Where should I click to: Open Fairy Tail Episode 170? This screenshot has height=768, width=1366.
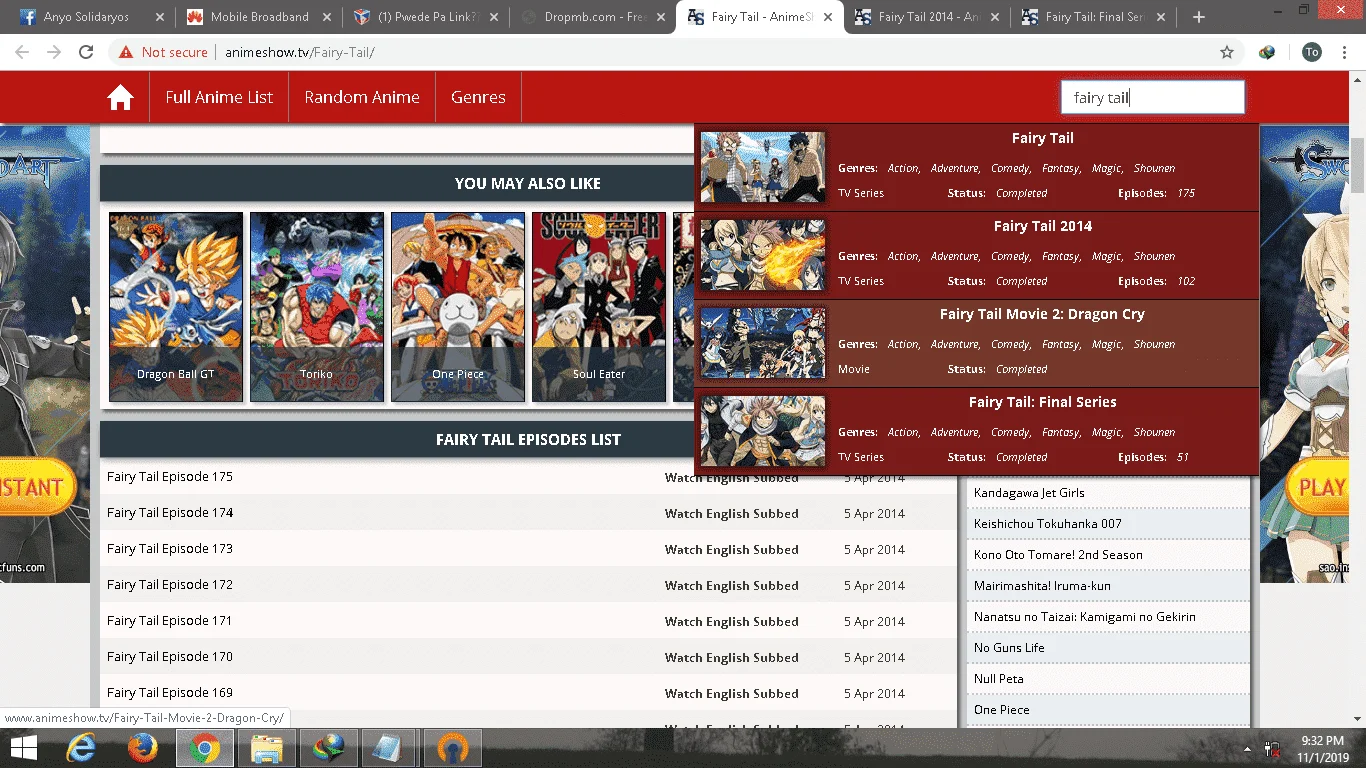click(x=170, y=657)
